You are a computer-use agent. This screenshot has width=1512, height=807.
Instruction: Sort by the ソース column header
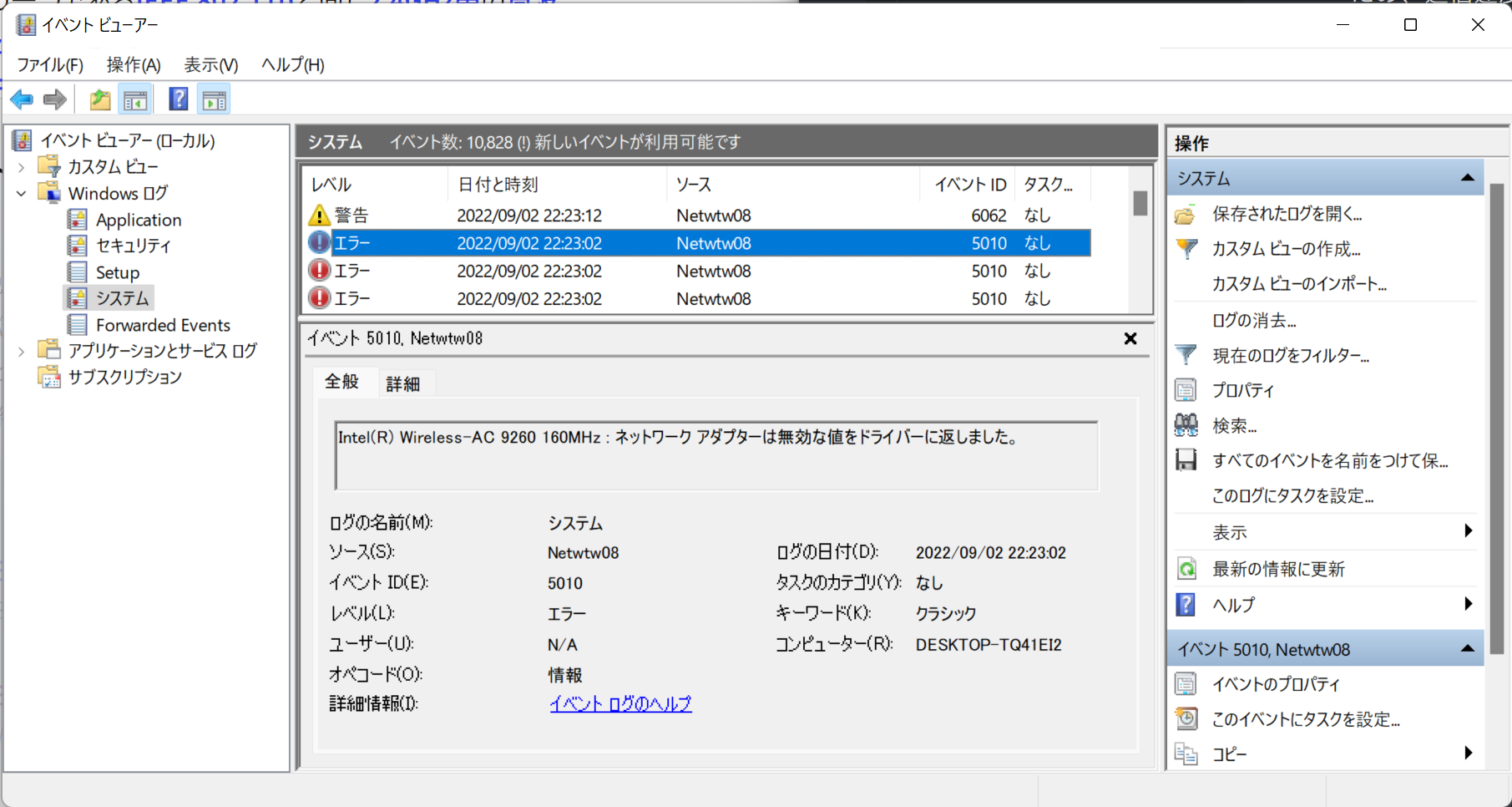[x=793, y=185]
